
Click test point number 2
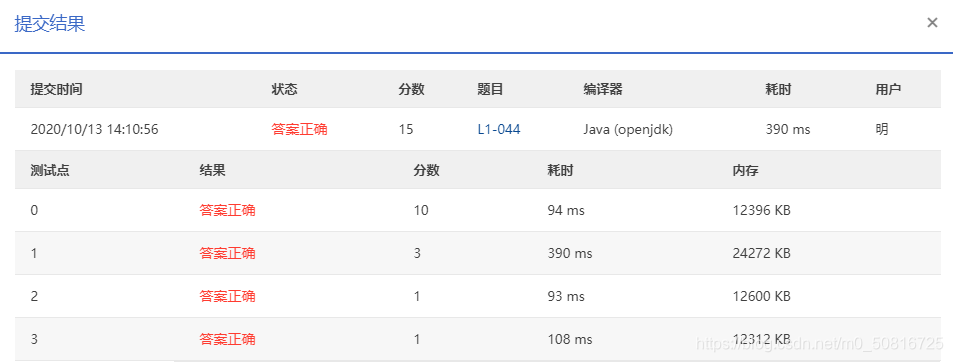click(34, 296)
